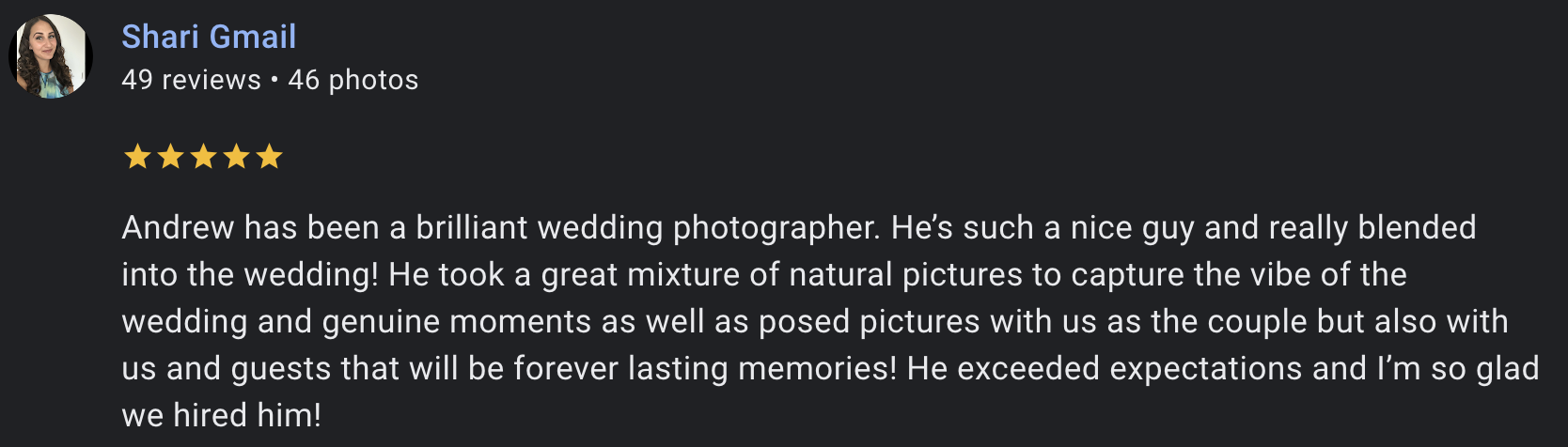Click the "49 reviews" count
Screen dimensions: 1568x447
coord(191,80)
